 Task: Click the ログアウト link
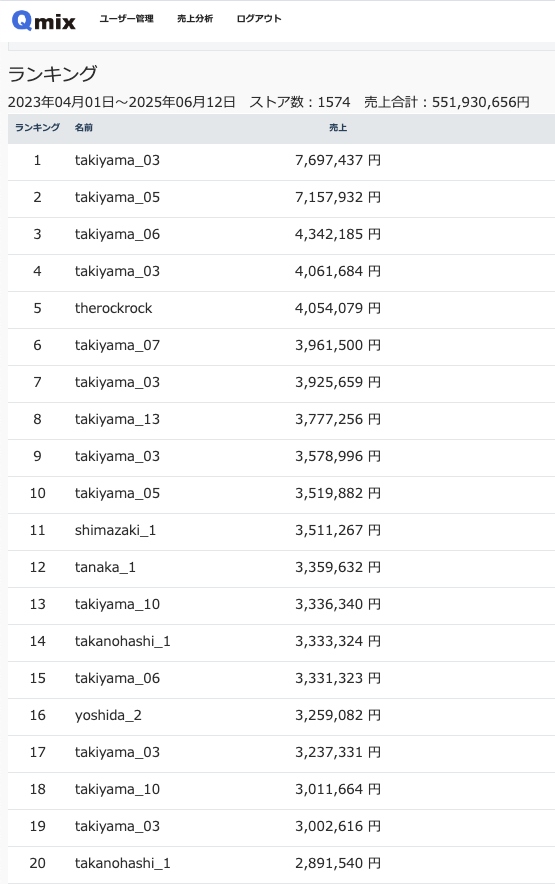[x=259, y=19]
